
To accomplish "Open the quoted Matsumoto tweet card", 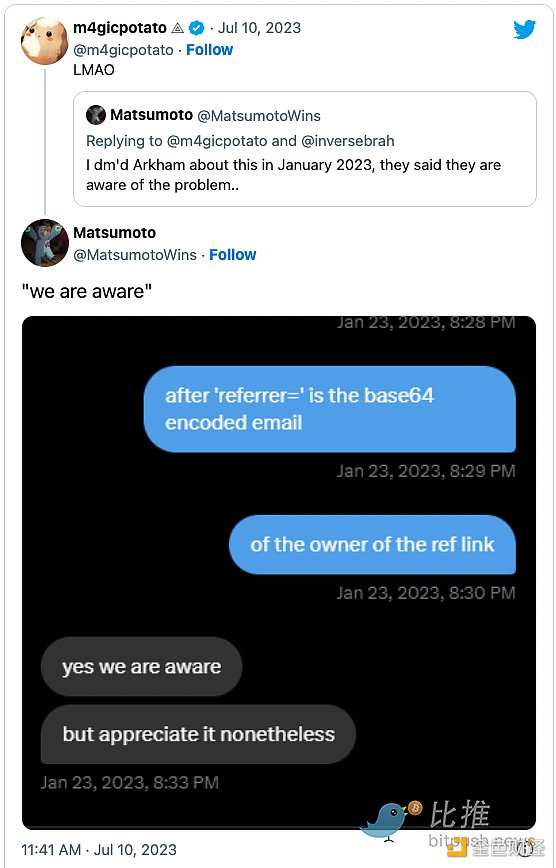I will (x=305, y=149).
